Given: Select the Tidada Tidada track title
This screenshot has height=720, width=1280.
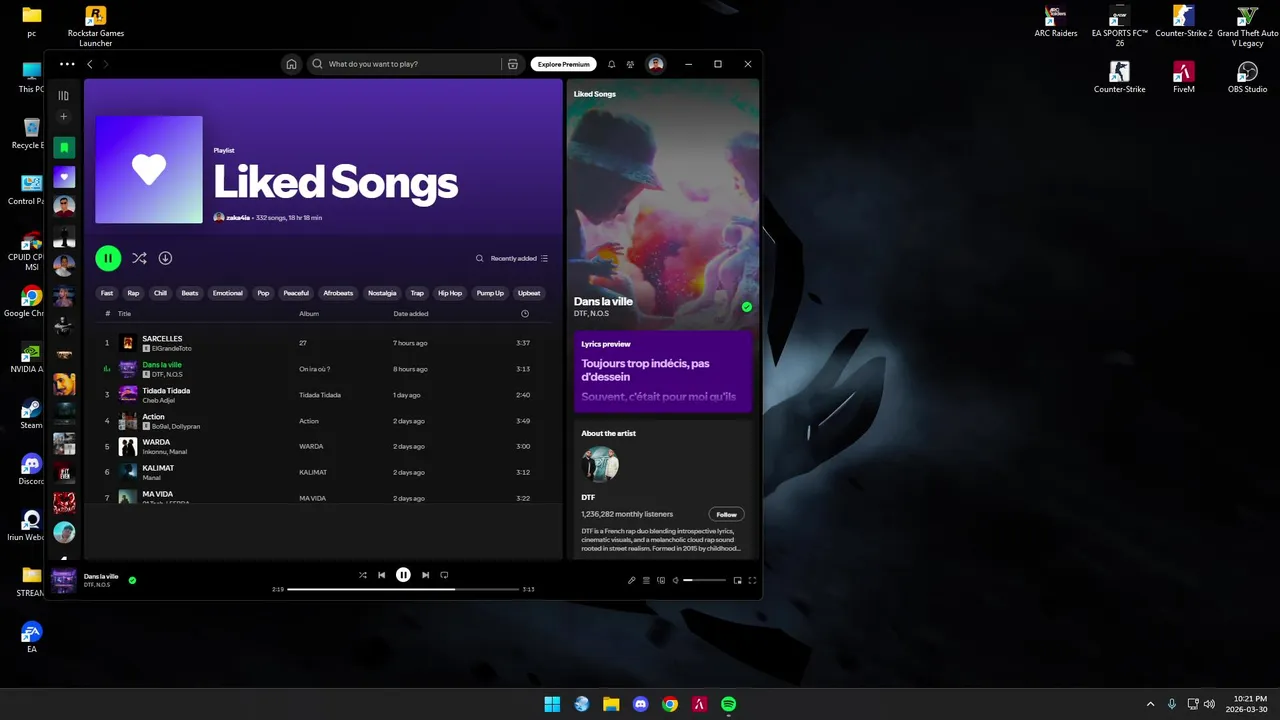Looking at the screenshot, I should pyautogui.click(x=166, y=390).
